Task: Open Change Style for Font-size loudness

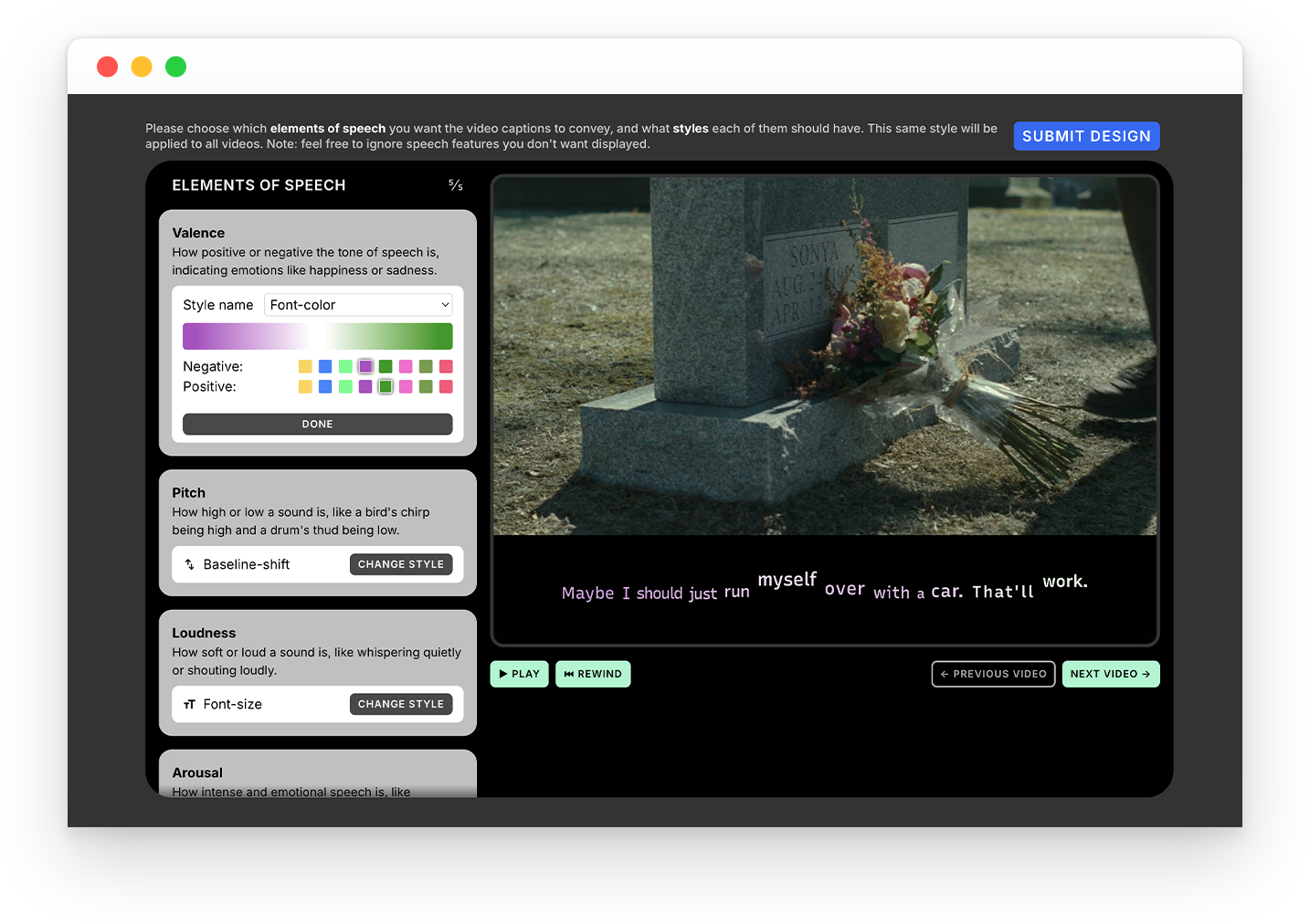Action: pyautogui.click(x=401, y=704)
